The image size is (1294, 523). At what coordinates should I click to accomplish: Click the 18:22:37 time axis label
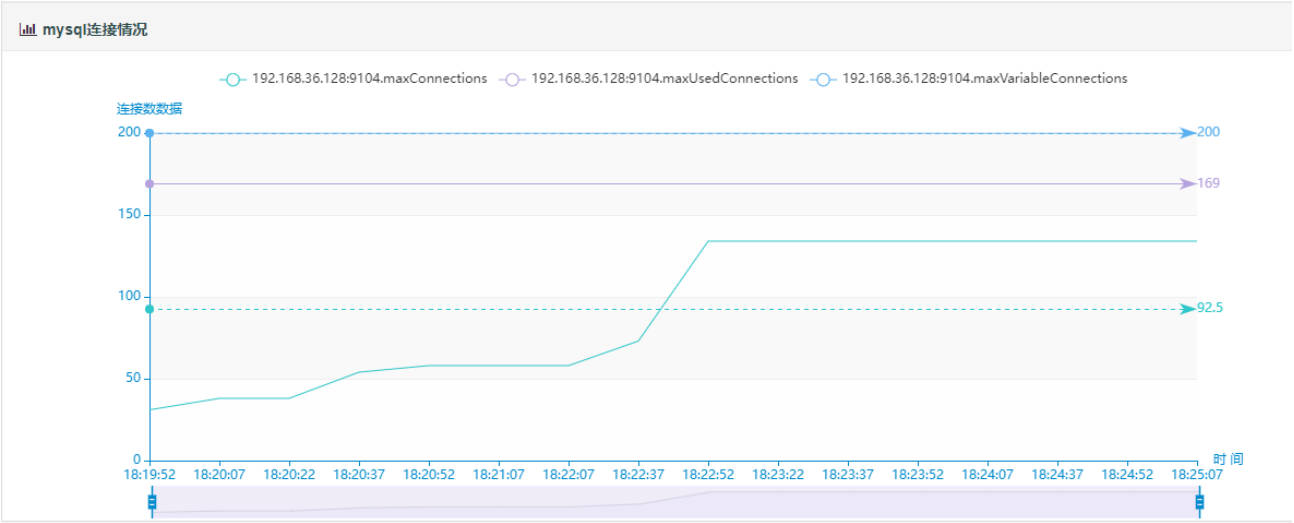pos(638,475)
